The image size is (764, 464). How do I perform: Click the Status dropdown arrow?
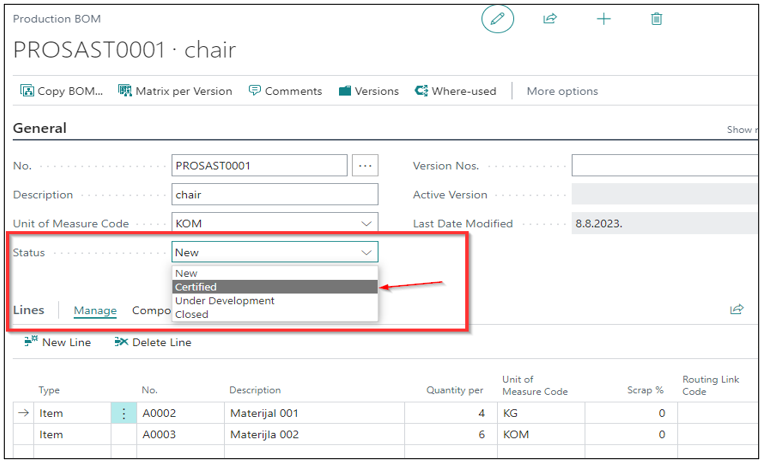[x=366, y=252]
